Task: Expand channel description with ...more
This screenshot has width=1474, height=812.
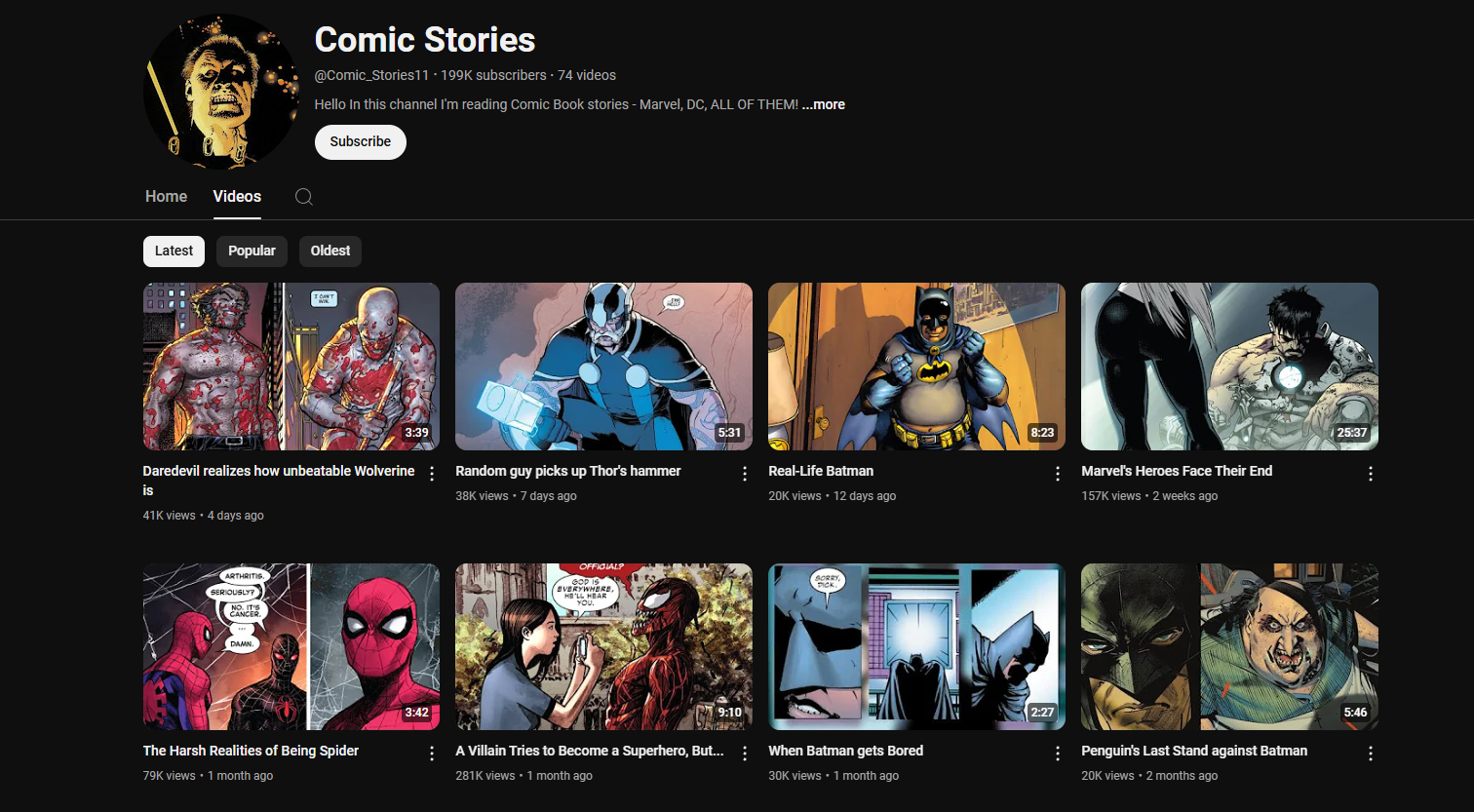Action: [x=824, y=104]
